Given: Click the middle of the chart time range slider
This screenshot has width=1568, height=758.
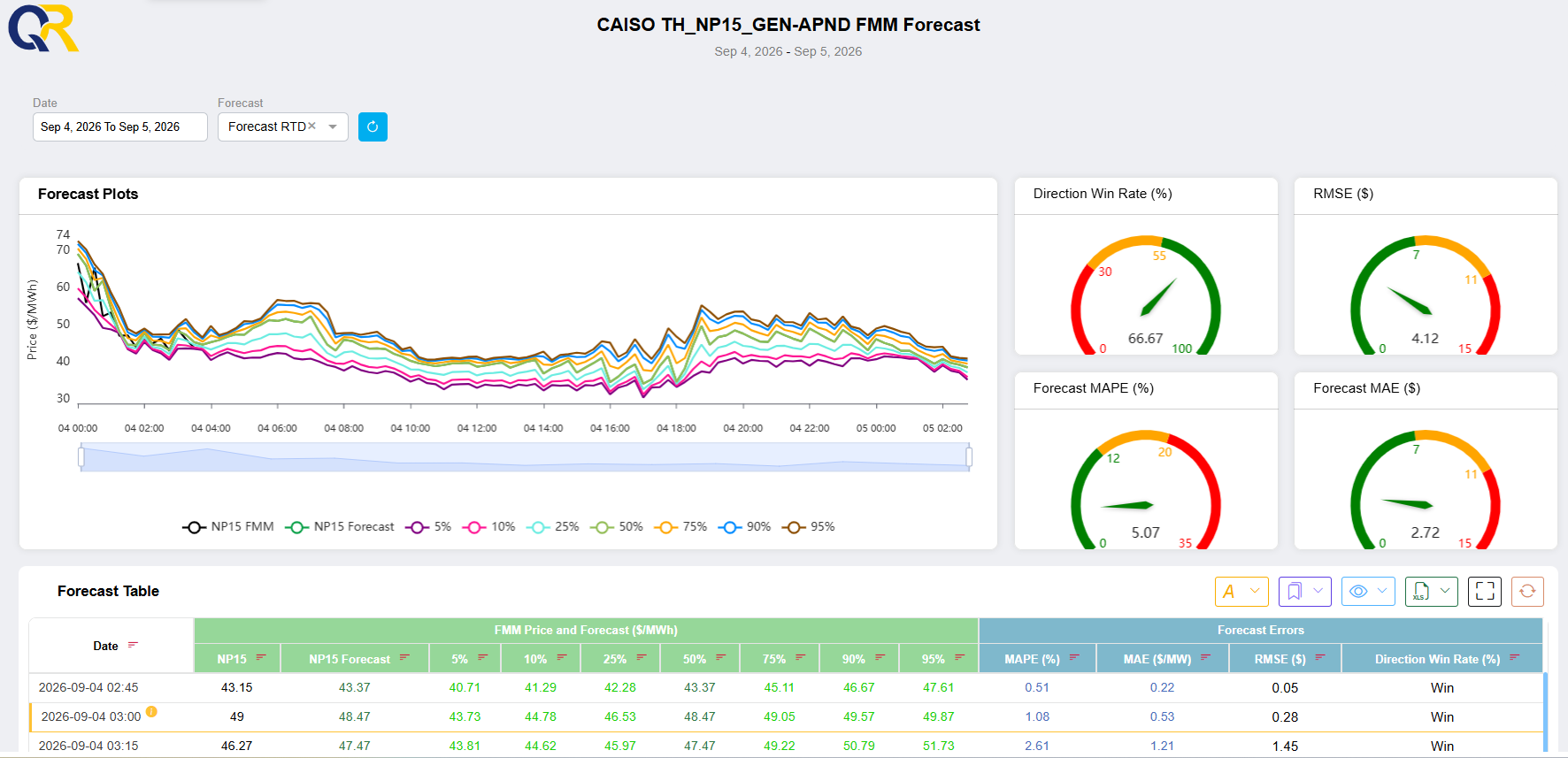Looking at the screenshot, I should [526, 457].
